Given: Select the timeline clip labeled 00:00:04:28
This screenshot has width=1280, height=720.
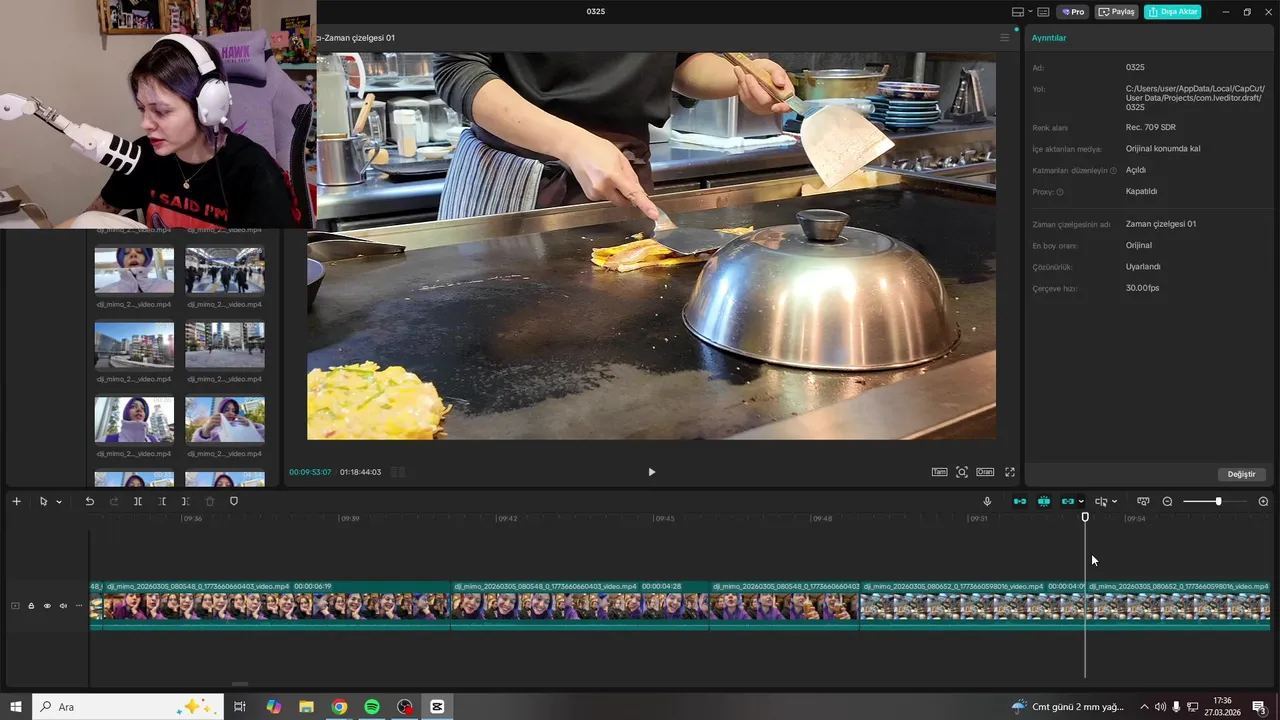Looking at the screenshot, I should coord(580,606).
